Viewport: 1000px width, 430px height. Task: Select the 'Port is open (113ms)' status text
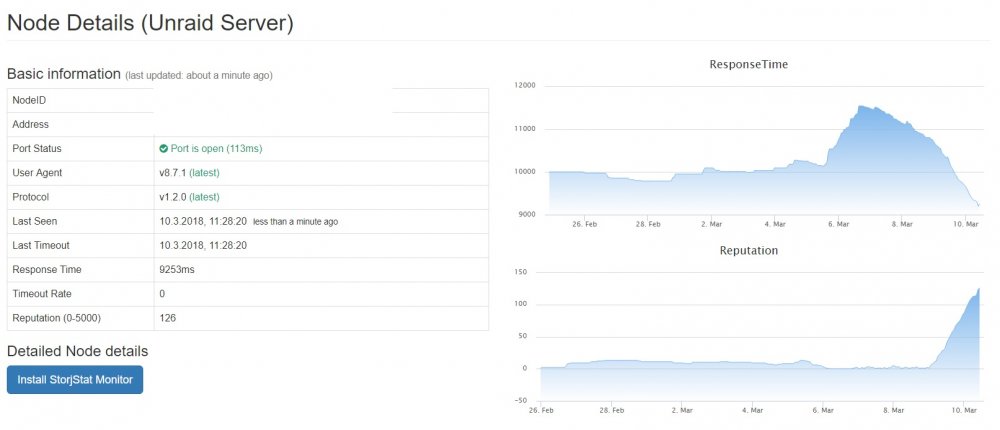tap(216, 149)
